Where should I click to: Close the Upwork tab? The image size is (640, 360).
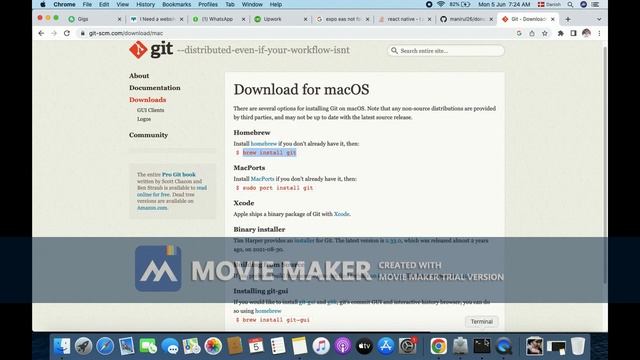(305, 19)
